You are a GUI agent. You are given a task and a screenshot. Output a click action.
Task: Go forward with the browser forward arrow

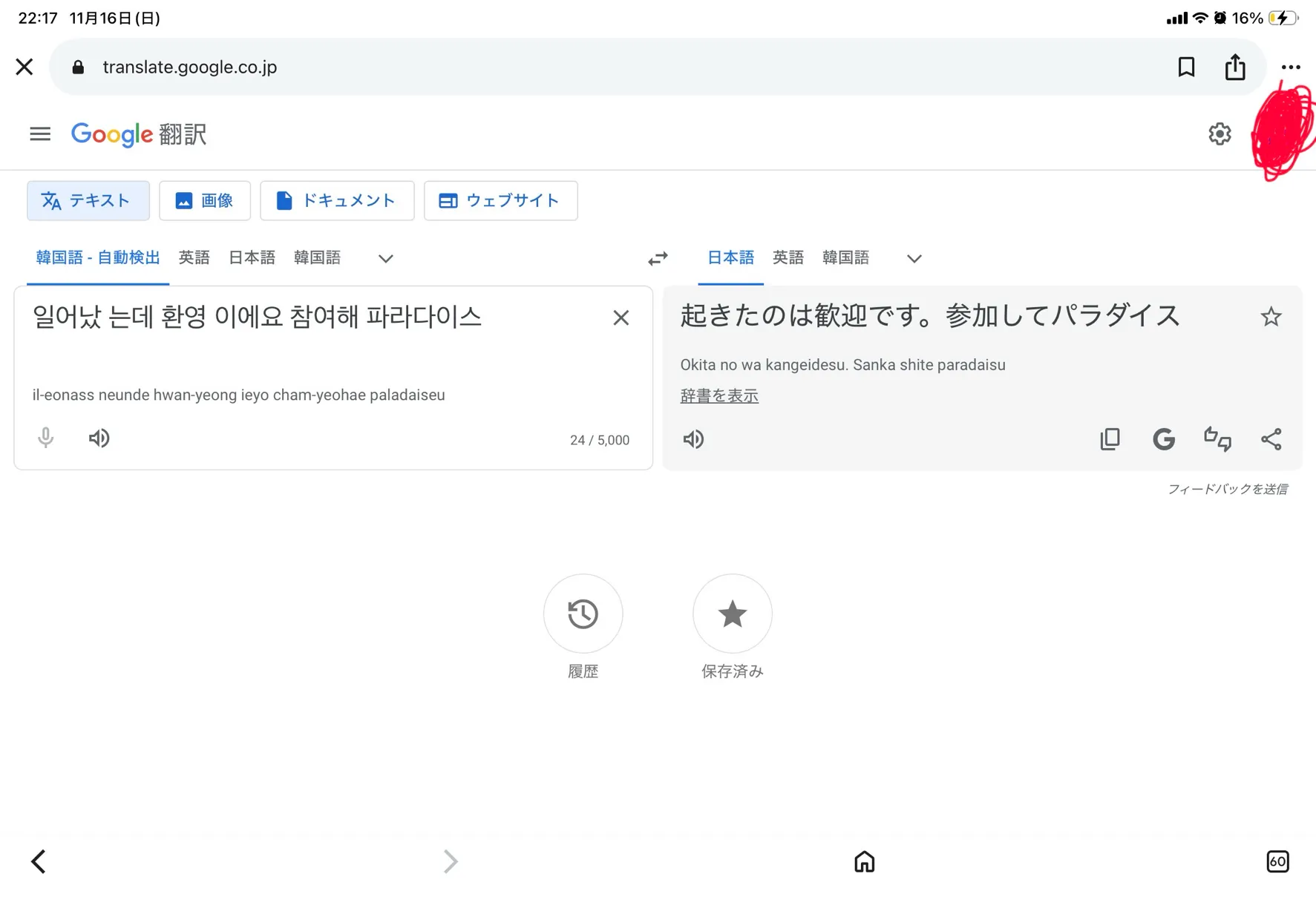coord(450,861)
